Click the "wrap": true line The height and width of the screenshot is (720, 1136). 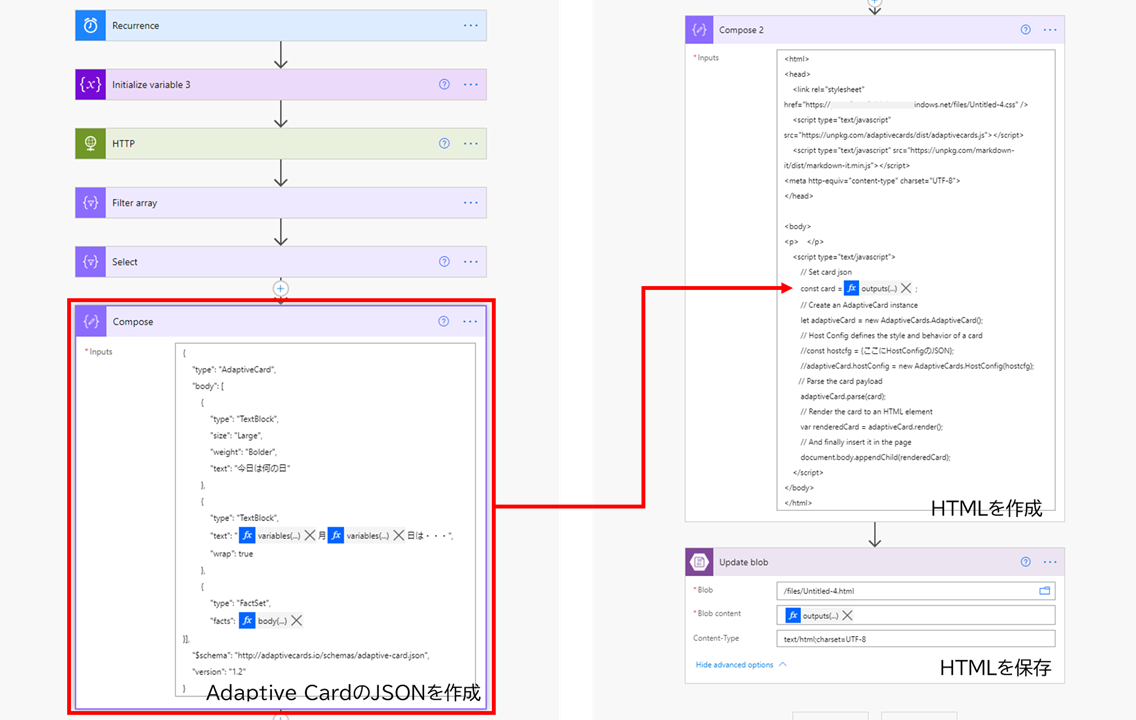[x=231, y=553]
